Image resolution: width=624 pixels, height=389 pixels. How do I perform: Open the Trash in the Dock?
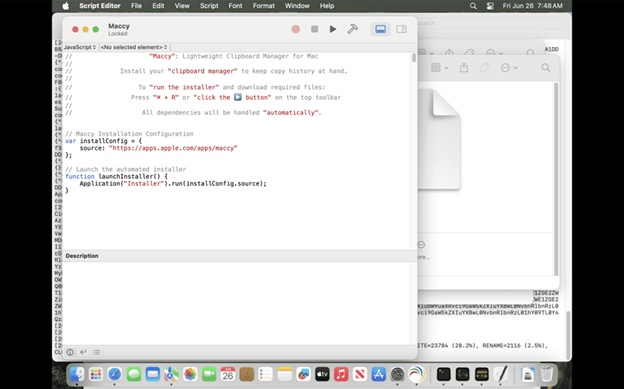click(x=547, y=374)
